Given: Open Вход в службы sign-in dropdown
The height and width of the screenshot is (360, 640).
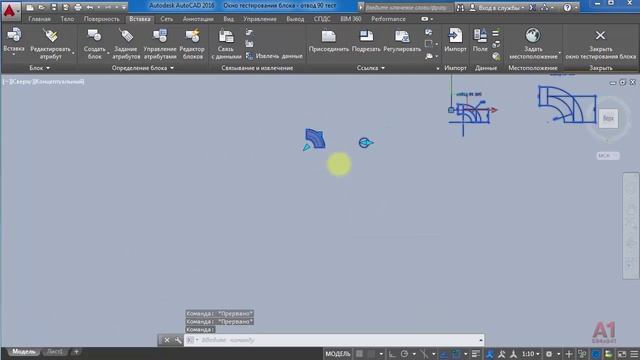Looking at the screenshot, I should click(x=497, y=8).
